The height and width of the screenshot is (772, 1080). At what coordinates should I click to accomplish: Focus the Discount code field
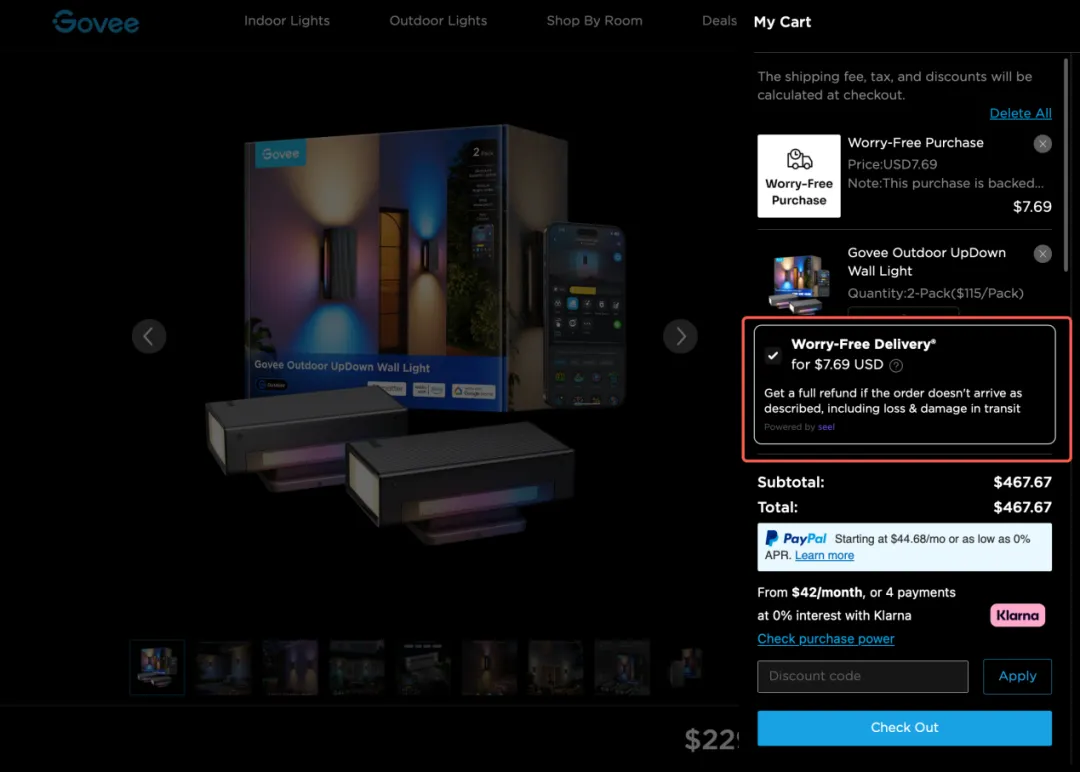click(862, 676)
